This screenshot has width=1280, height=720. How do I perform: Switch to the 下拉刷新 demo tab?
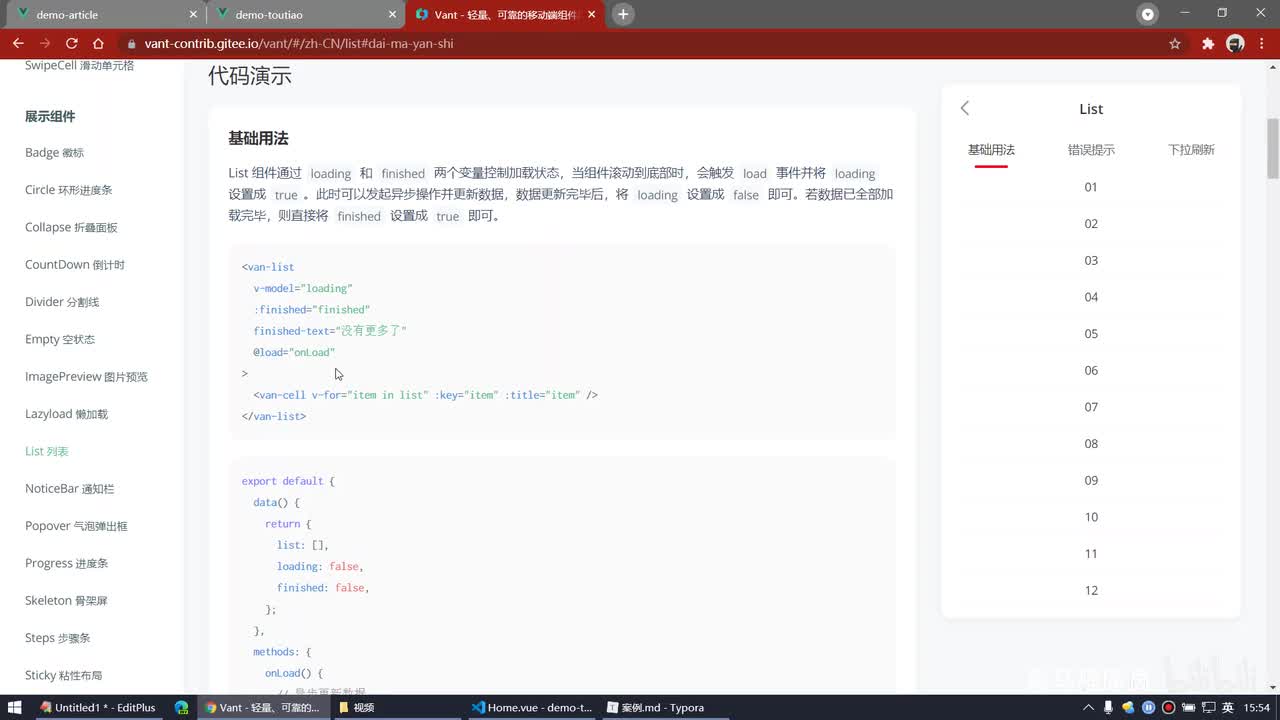pos(1191,150)
